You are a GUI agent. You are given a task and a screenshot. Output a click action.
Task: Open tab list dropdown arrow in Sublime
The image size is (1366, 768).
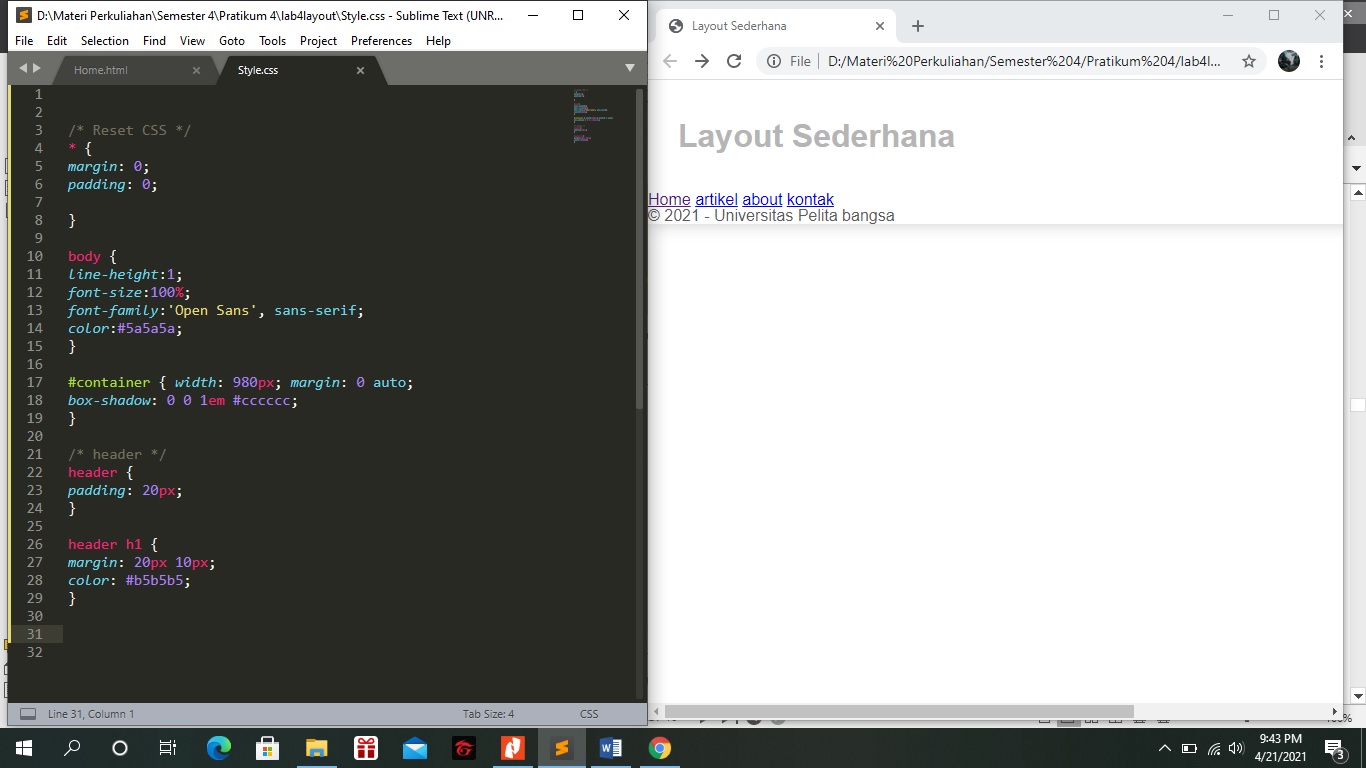(x=630, y=68)
